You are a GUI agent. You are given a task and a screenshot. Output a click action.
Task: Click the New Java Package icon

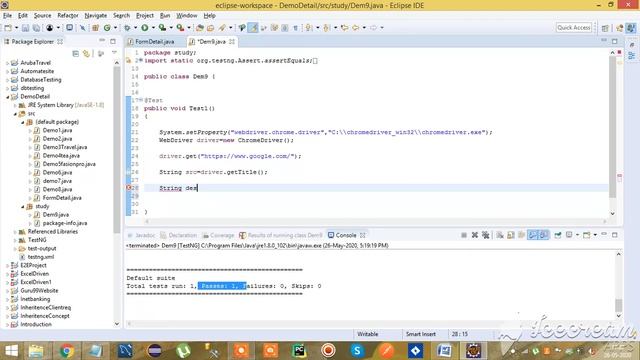(95, 28)
